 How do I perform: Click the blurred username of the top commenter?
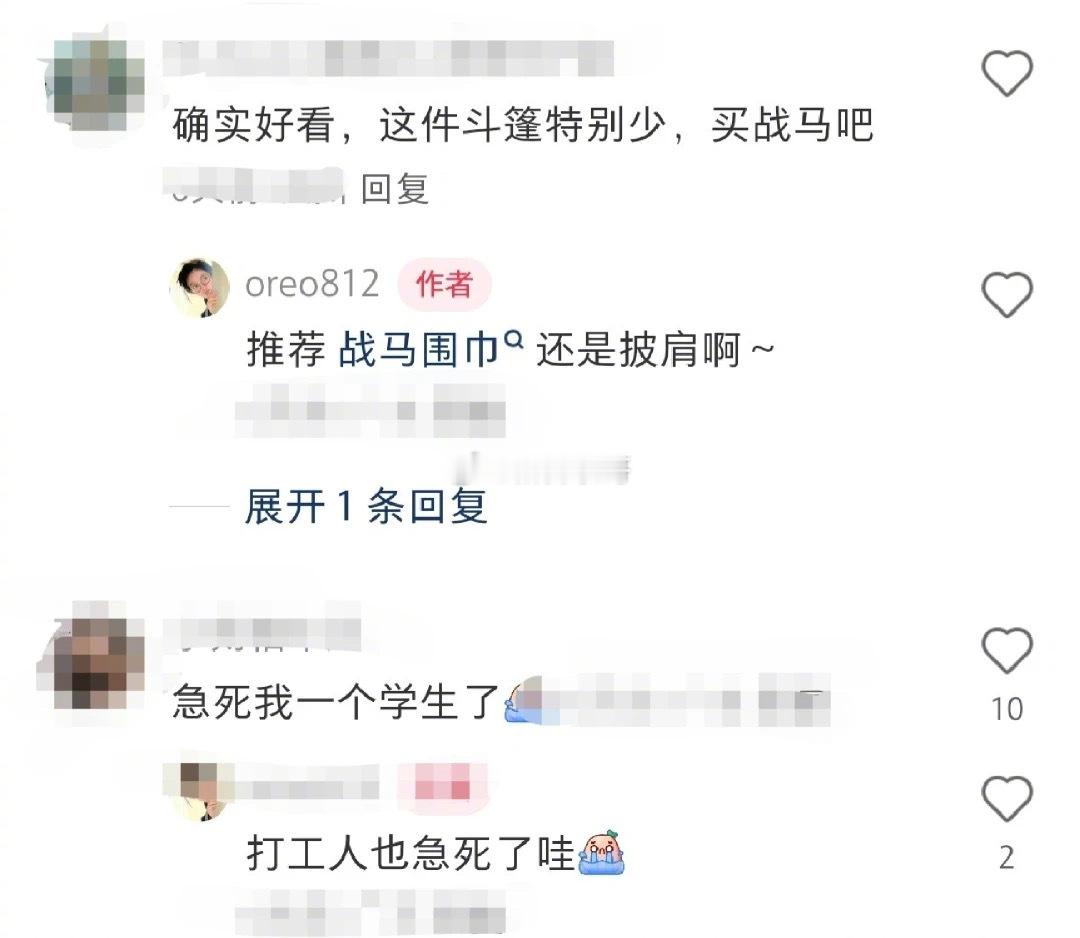[x=388, y=58]
